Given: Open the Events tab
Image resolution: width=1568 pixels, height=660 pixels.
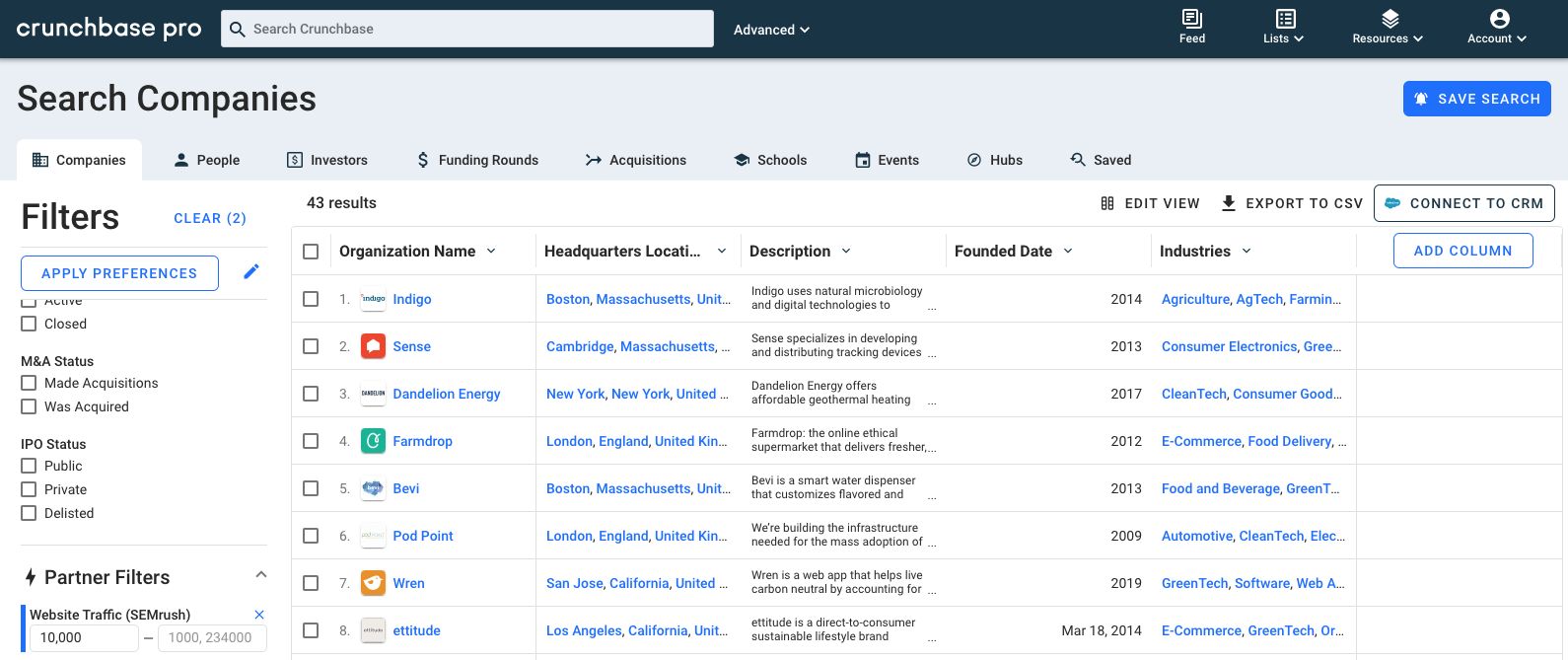Looking at the screenshot, I should click(887, 160).
